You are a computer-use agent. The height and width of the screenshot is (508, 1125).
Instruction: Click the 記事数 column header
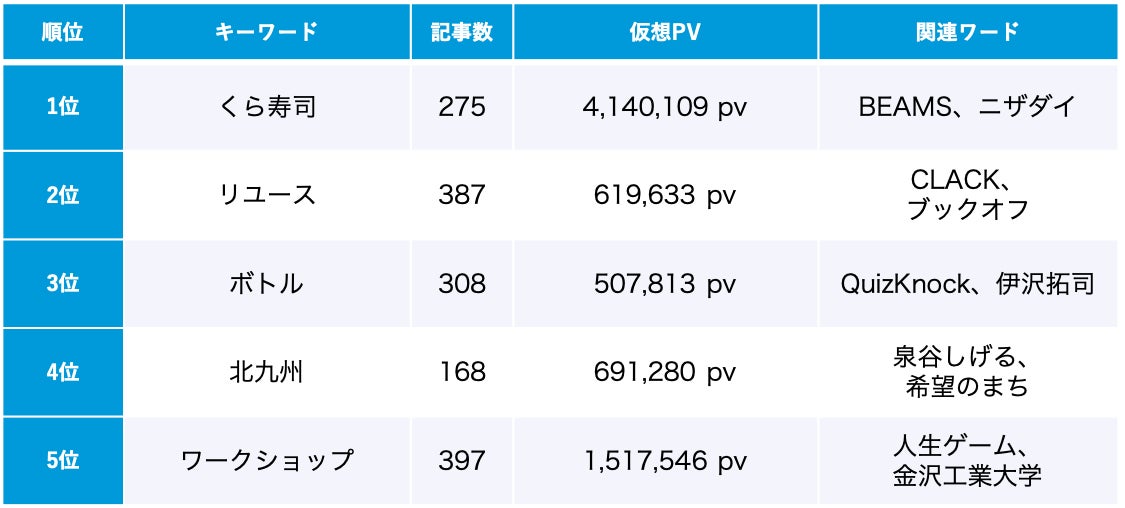point(462,31)
